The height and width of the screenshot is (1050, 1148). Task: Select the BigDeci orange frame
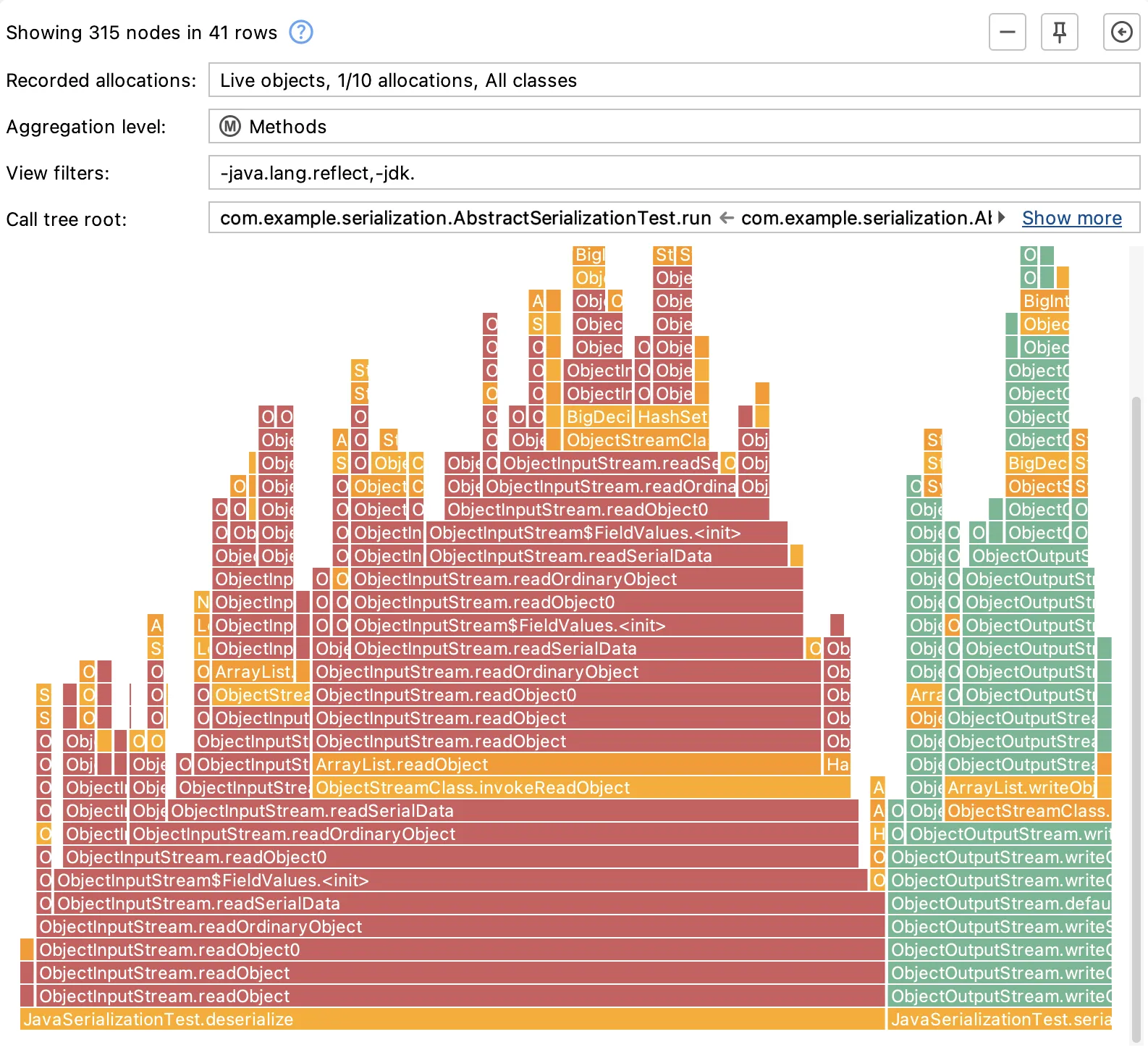(598, 416)
